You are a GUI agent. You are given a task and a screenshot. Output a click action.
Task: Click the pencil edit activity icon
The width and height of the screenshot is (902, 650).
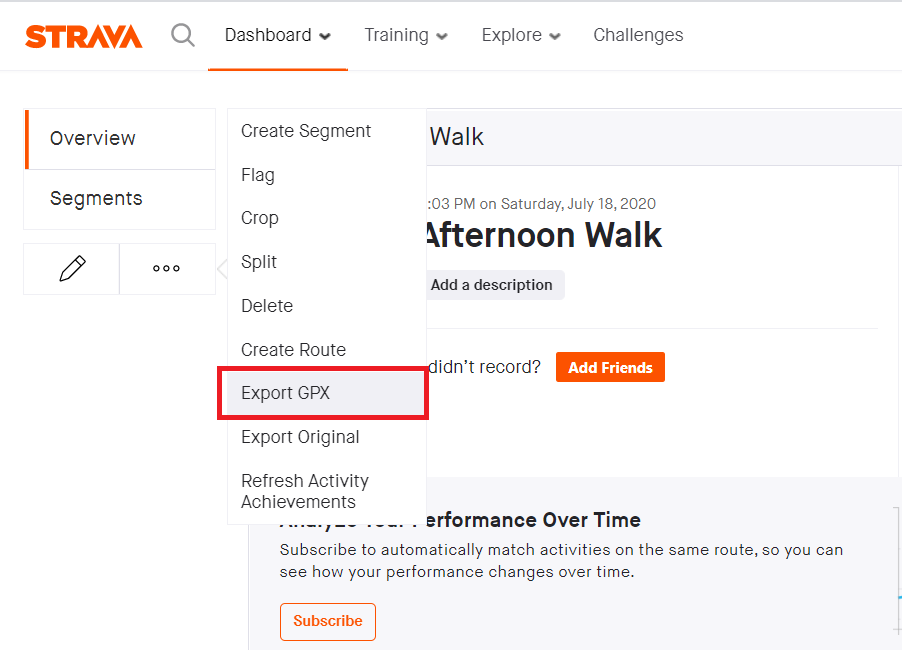72,269
